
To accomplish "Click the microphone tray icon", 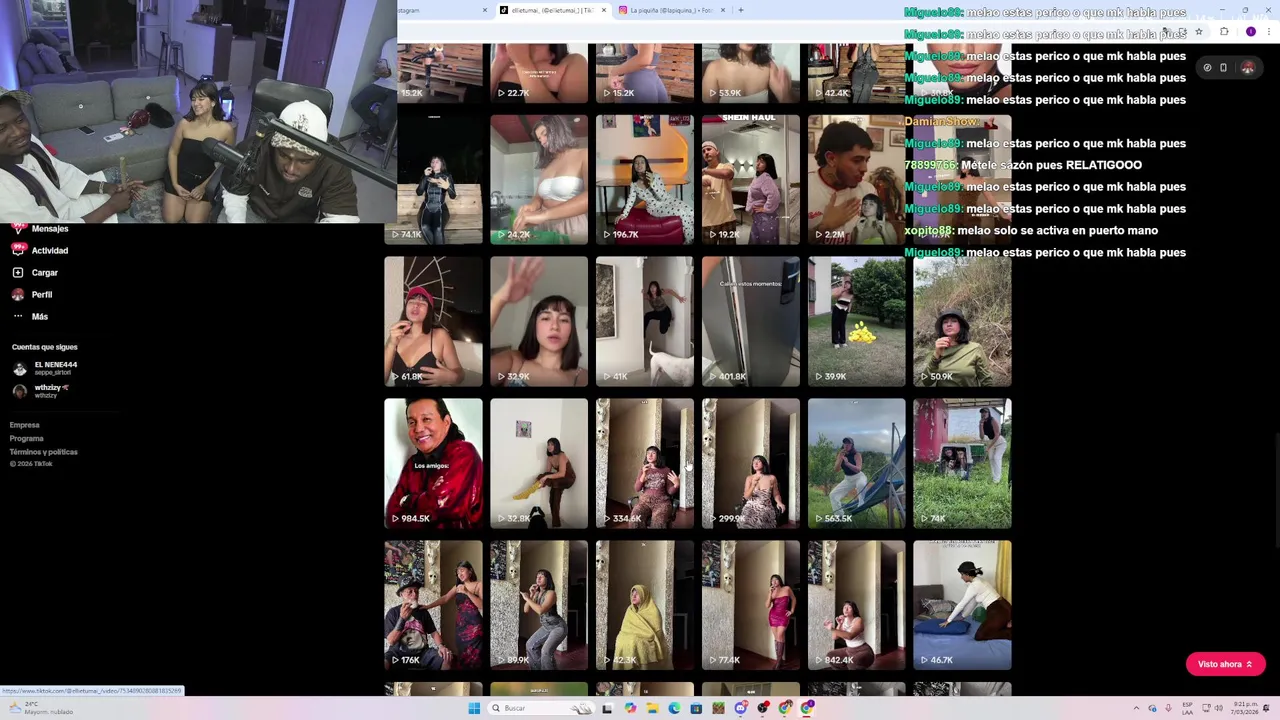I will point(1168,708).
